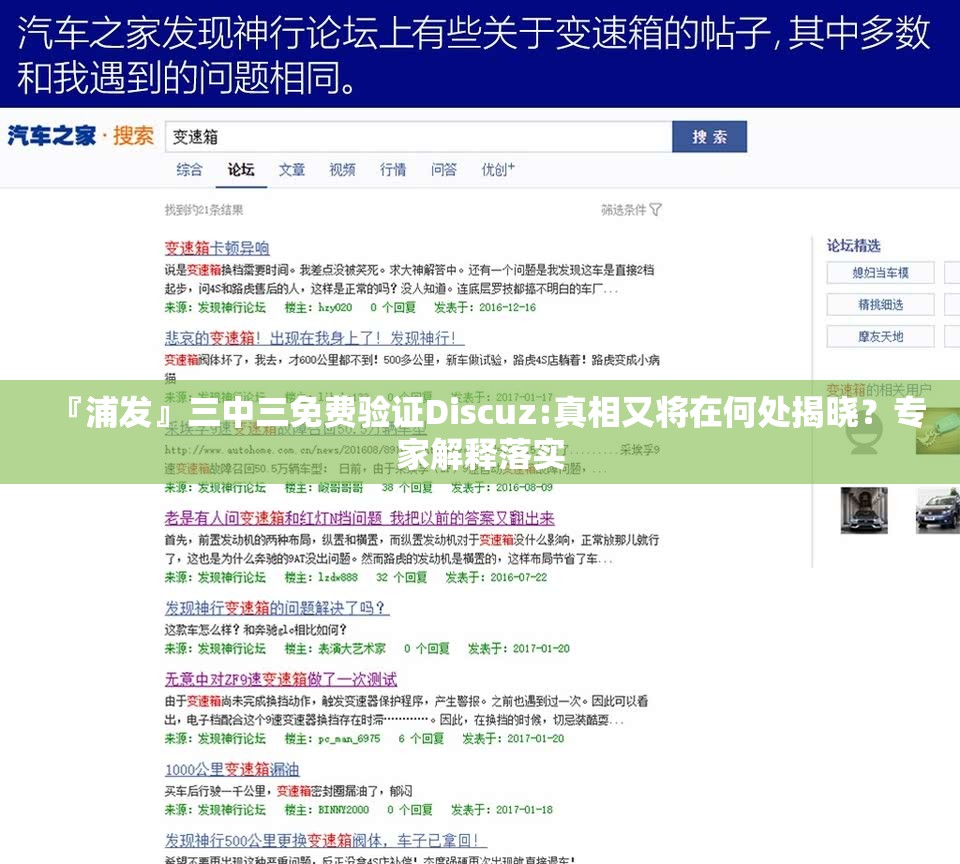Click the search box containing 变速箱
Screen dimensions: 960x864
point(418,137)
